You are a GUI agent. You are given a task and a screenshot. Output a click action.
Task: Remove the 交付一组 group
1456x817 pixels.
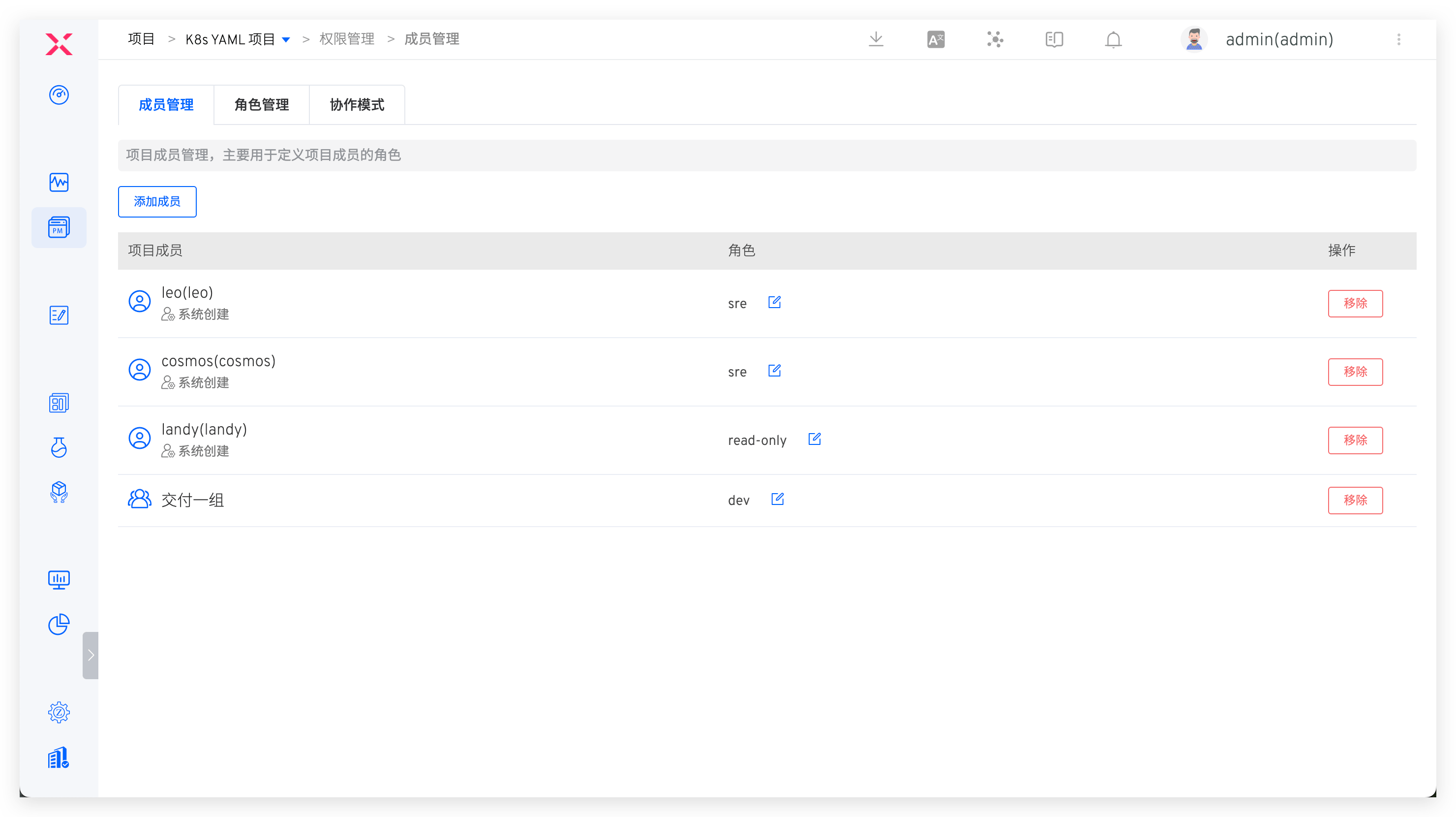point(1355,500)
